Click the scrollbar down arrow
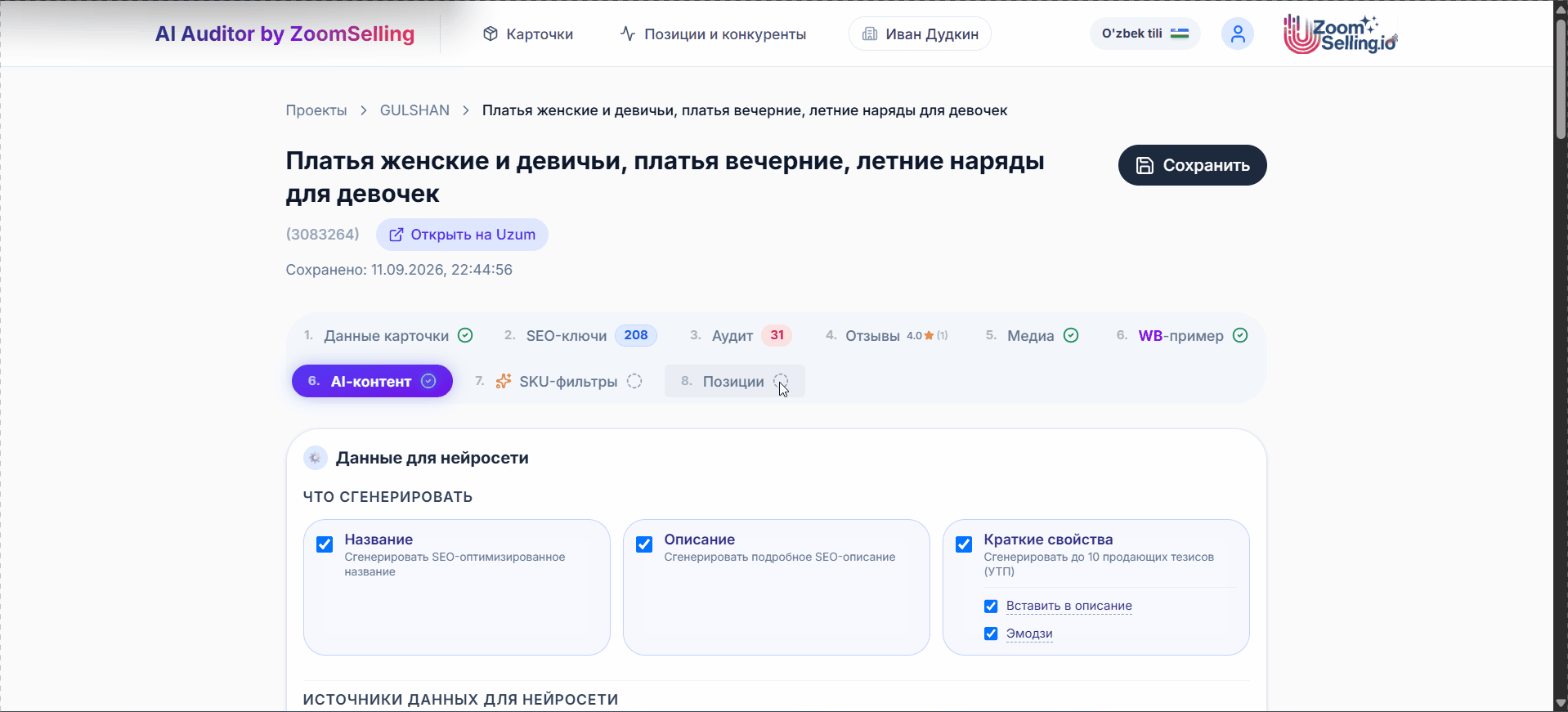The height and width of the screenshot is (712, 1568). click(x=1561, y=704)
